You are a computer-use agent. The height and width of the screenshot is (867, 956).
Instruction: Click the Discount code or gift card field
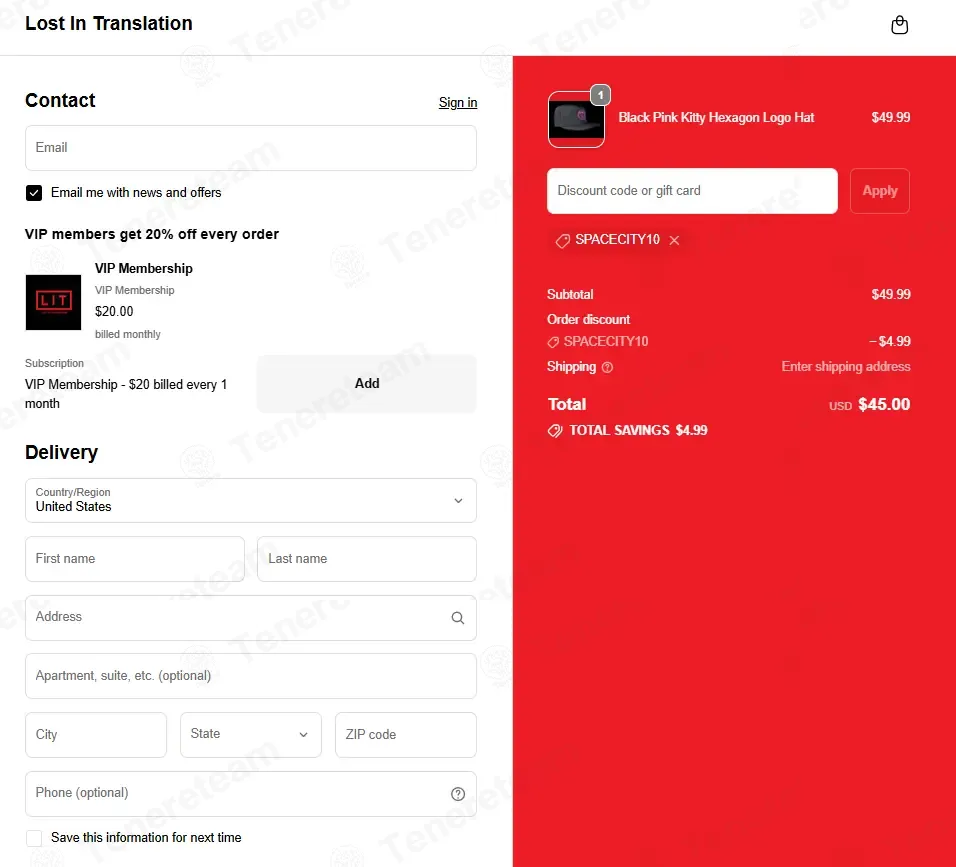[692, 191]
